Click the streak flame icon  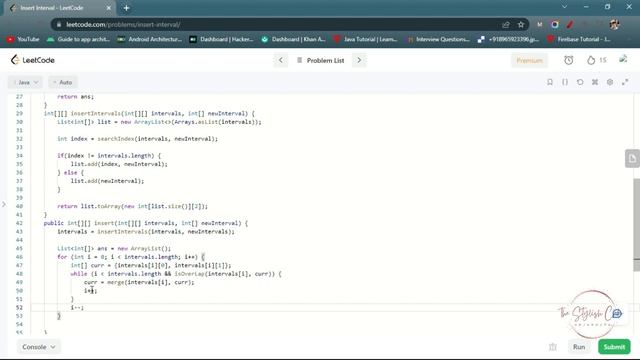591,60
